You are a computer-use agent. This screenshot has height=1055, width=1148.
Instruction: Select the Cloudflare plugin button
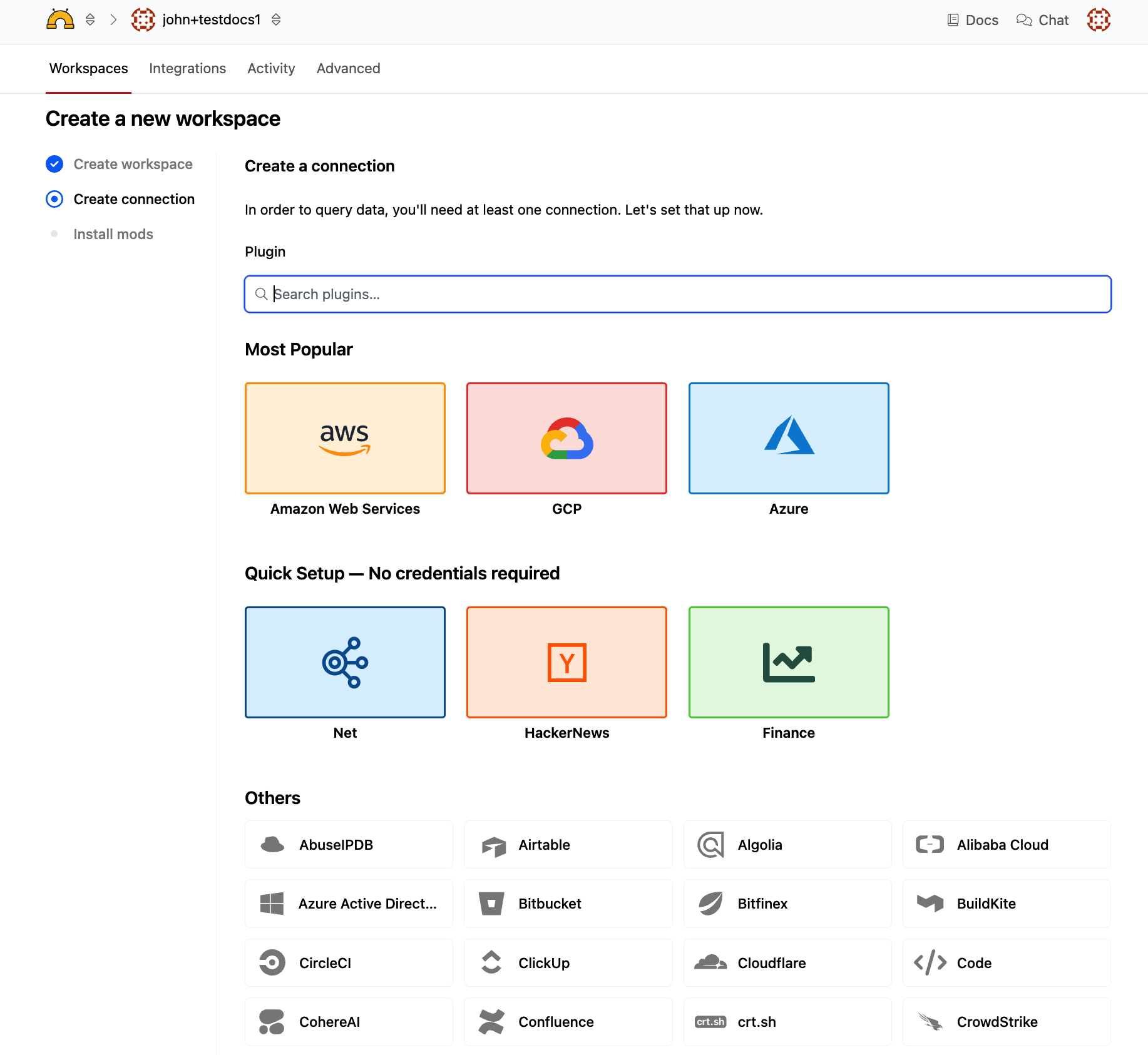[x=787, y=963]
